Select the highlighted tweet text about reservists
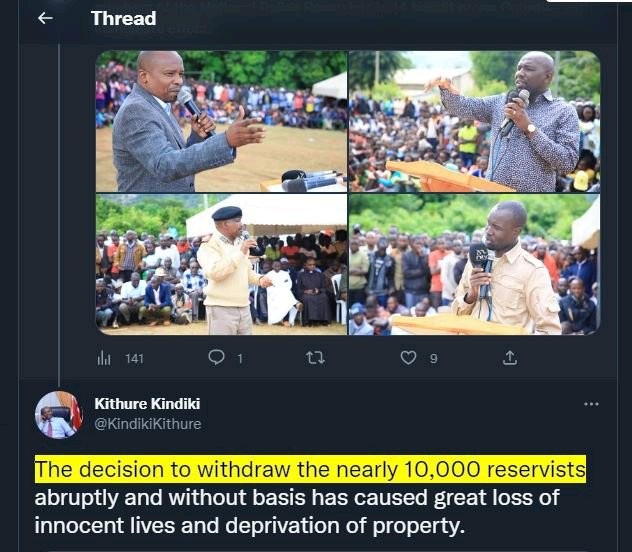 [x=310, y=469]
